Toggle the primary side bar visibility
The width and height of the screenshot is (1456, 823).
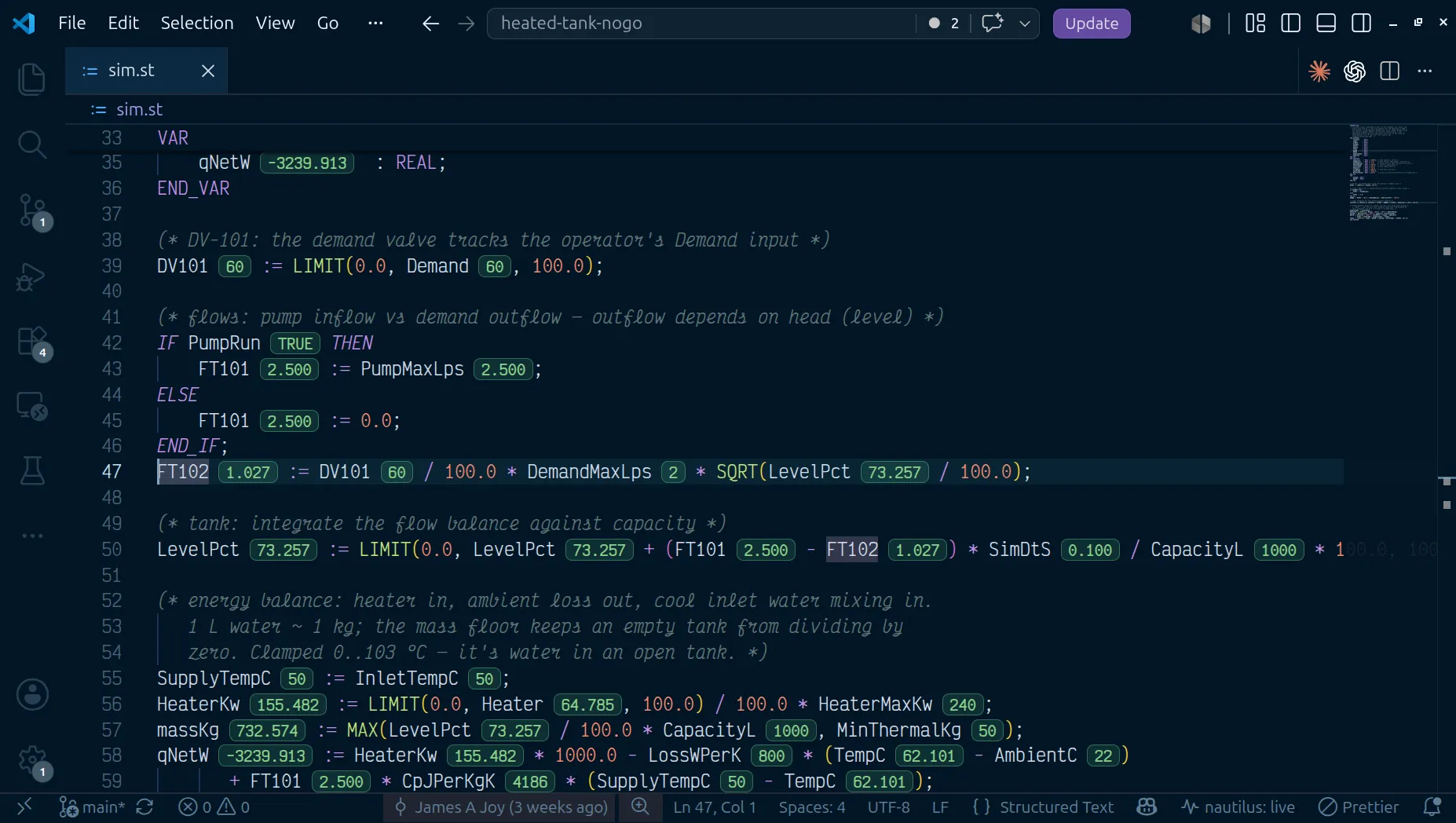(1290, 24)
